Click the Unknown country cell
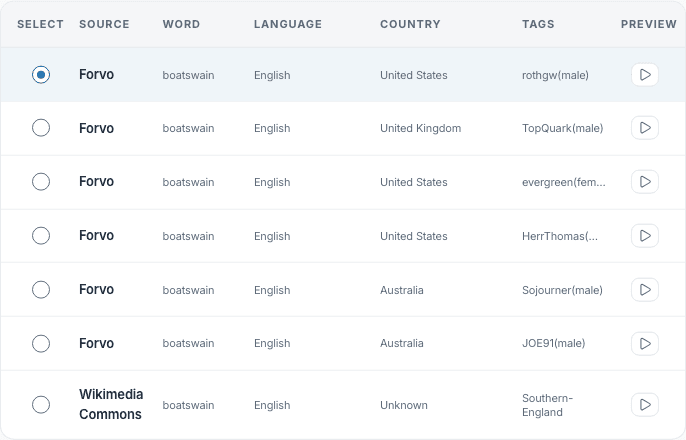686x440 pixels. click(404, 405)
